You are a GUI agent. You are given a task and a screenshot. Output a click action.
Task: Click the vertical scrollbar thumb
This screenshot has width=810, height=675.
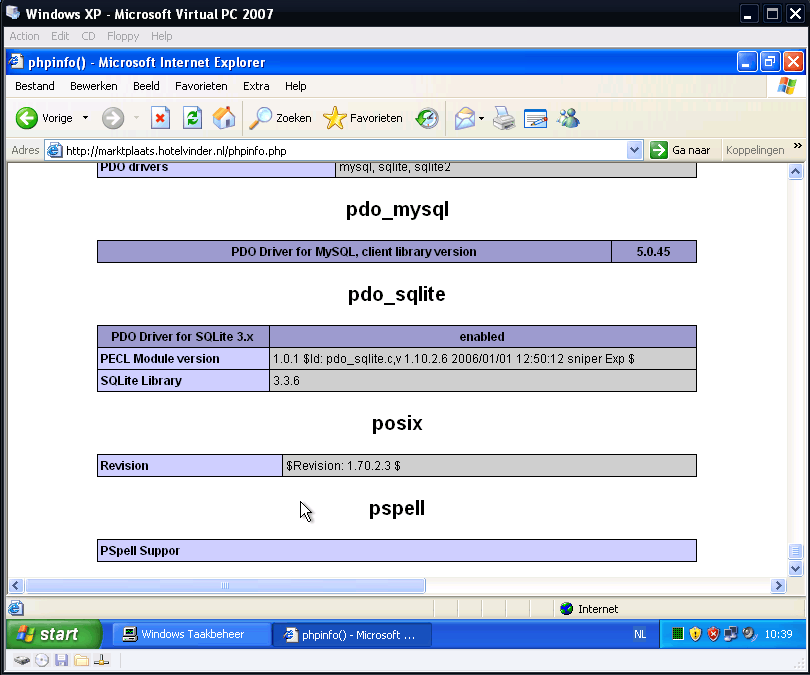[796, 551]
